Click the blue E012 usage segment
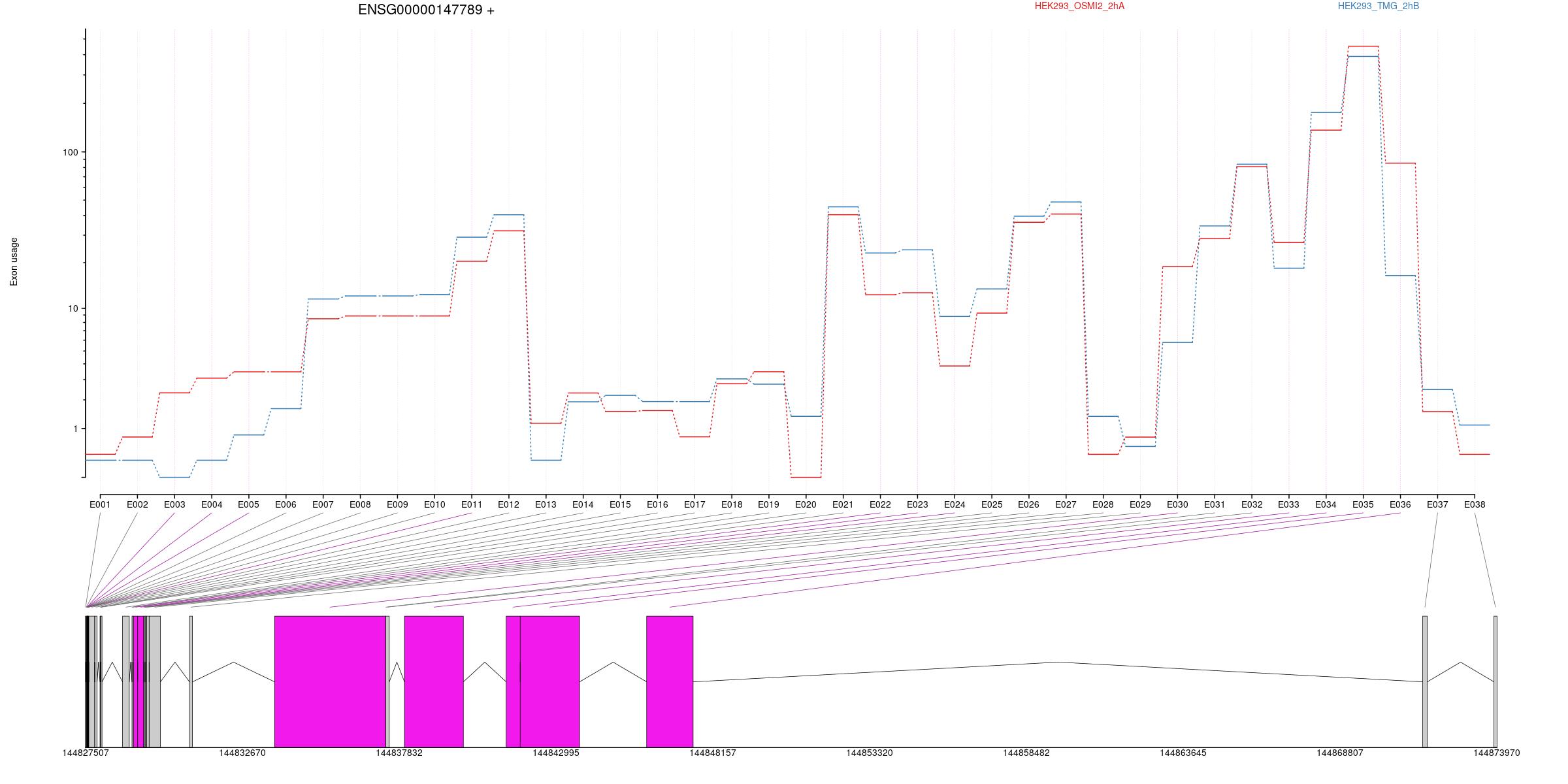The width and height of the screenshot is (1568, 784). (x=508, y=215)
